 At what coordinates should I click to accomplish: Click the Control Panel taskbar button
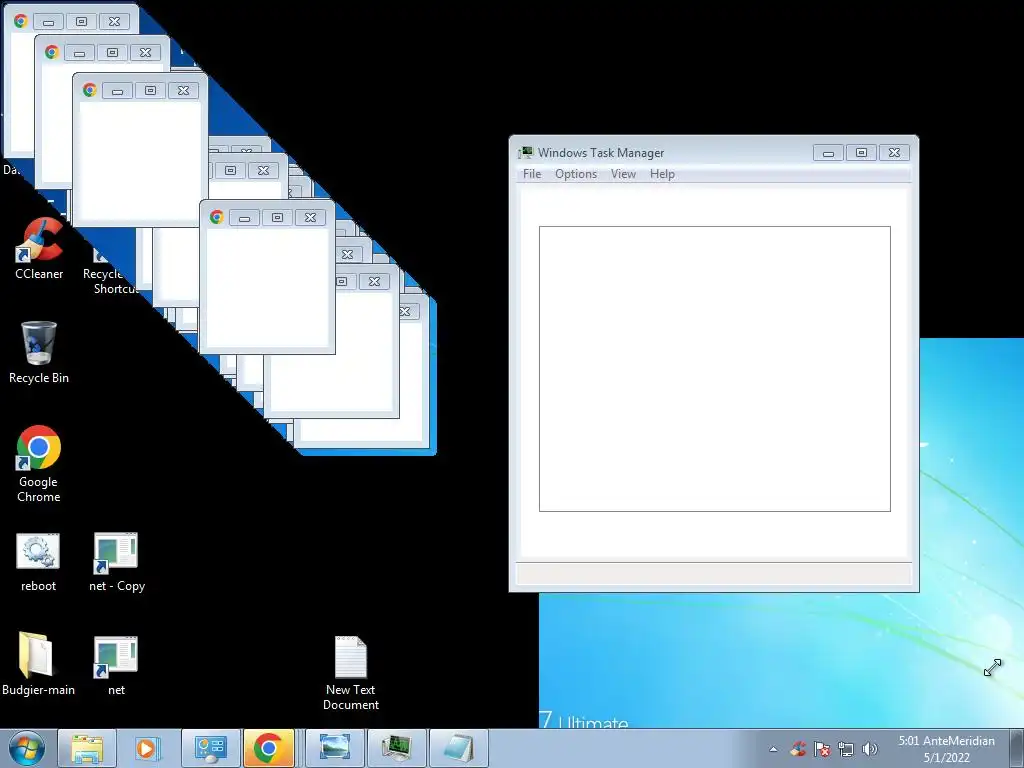point(210,748)
